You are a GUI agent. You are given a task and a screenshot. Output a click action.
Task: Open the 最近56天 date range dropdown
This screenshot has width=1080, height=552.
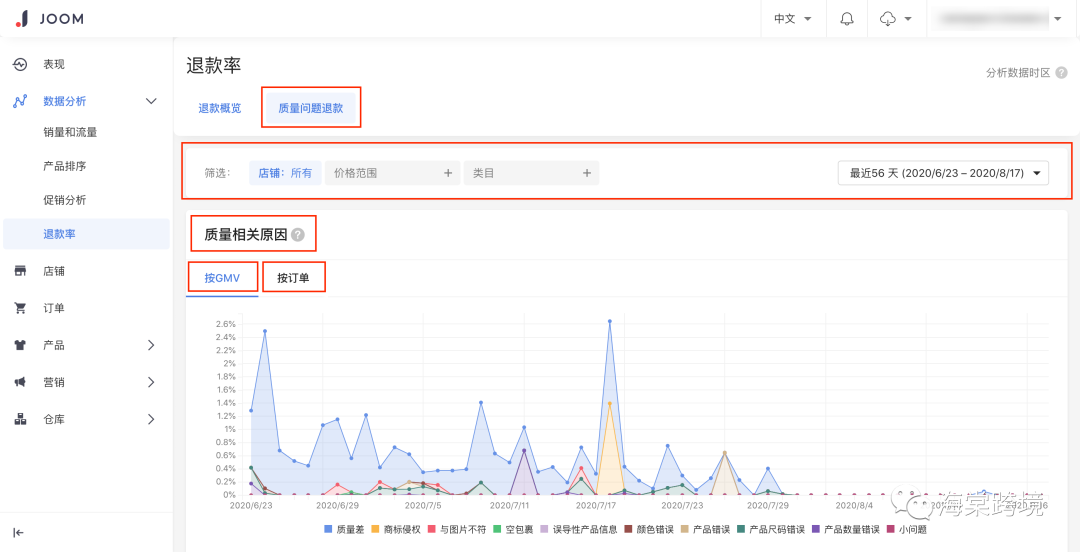[943, 173]
